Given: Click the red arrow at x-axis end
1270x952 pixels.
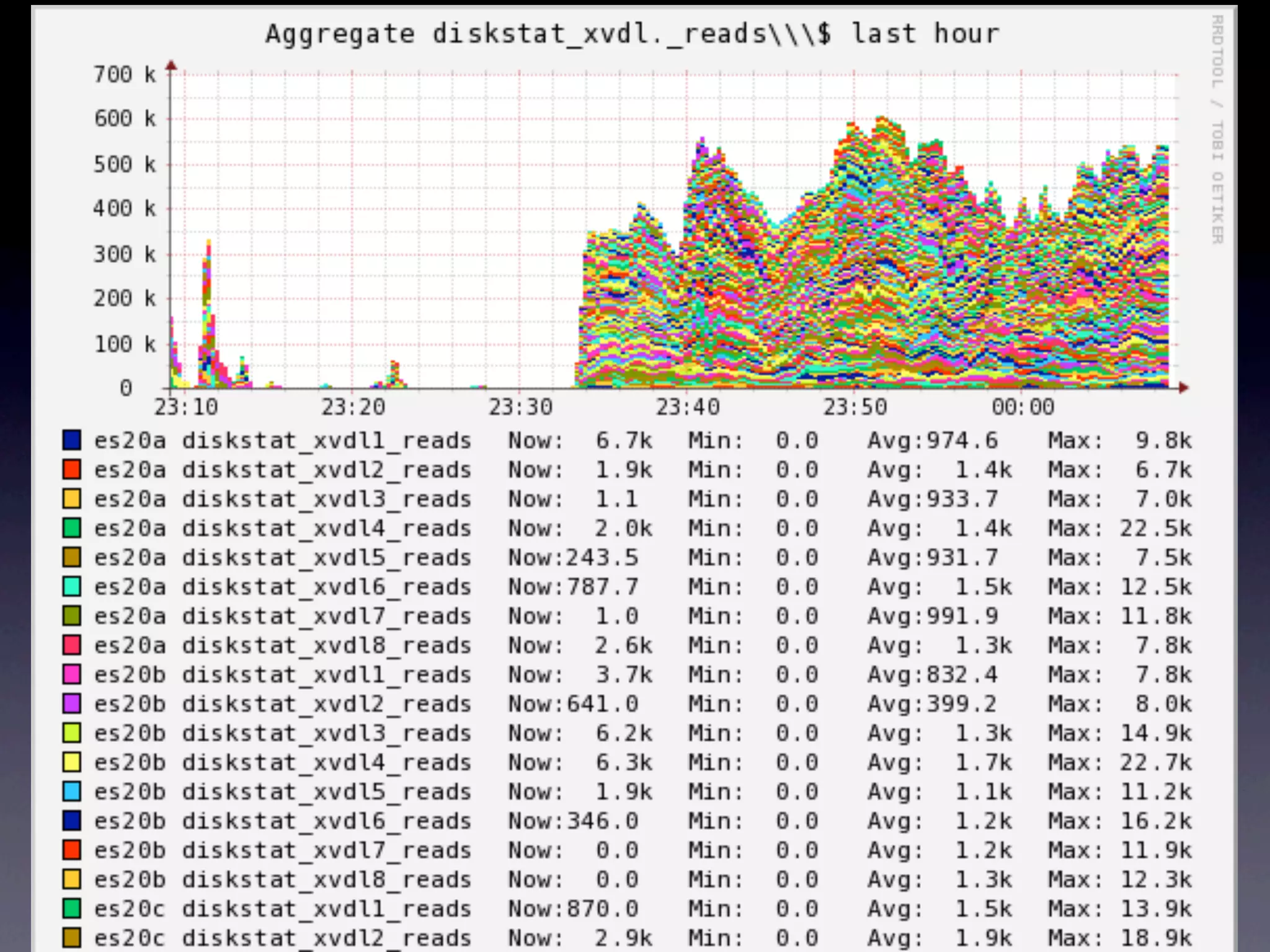Looking at the screenshot, I should pos(1183,388).
